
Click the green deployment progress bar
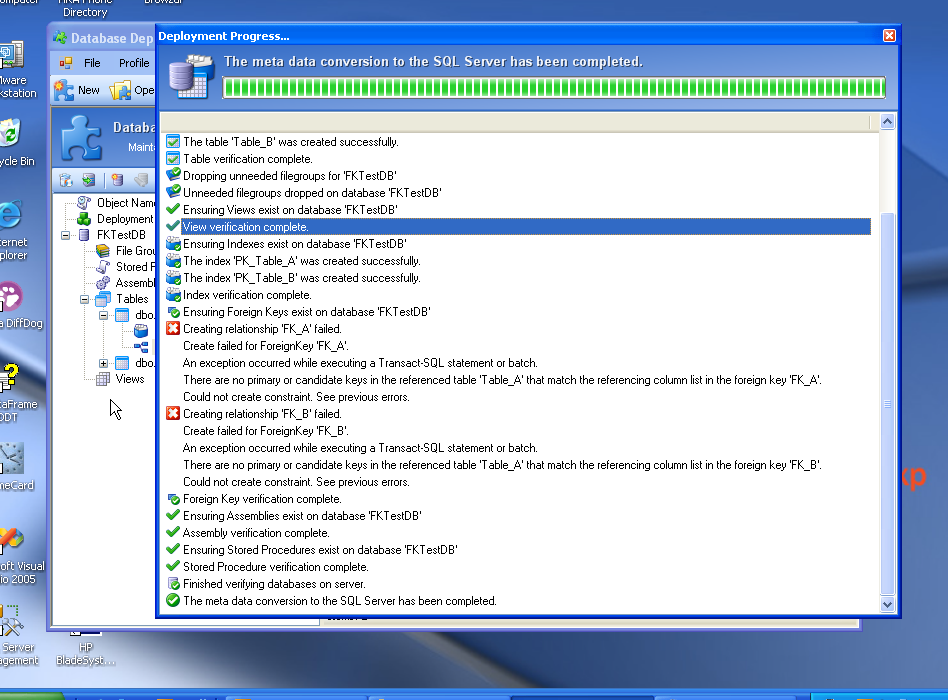click(553, 88)
